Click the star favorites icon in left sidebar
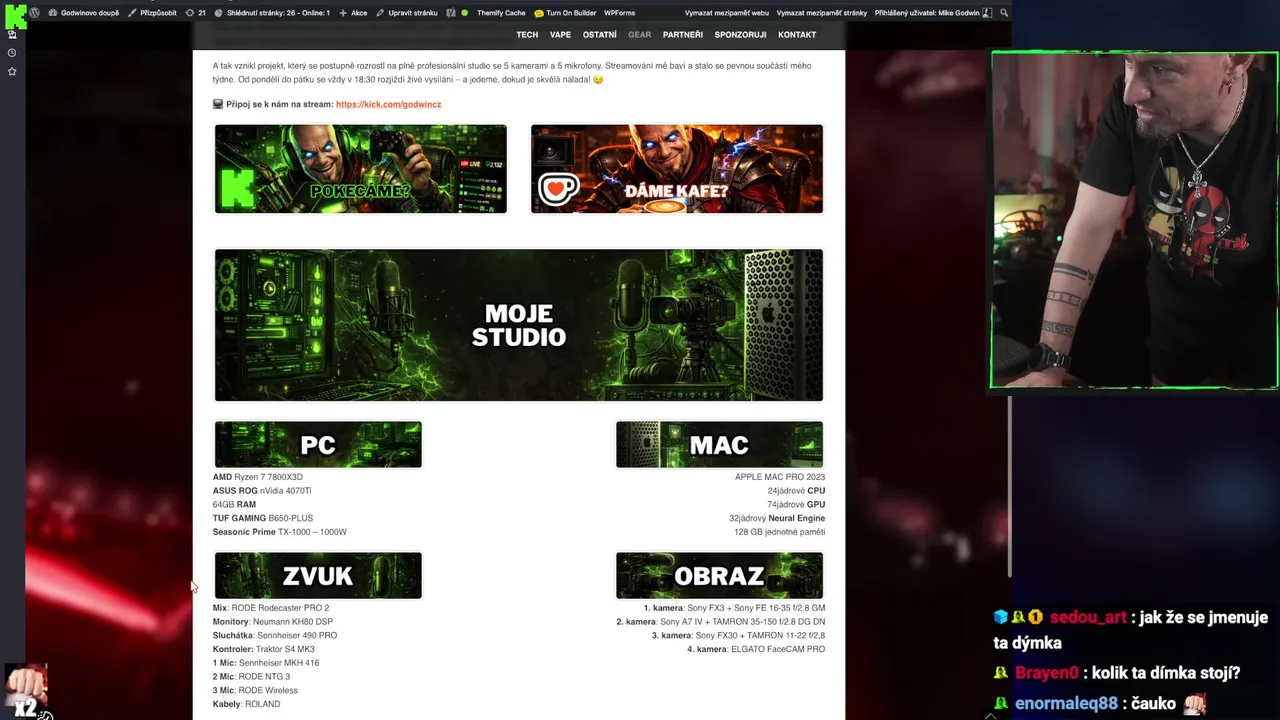1280x720 pixels. coord(12,72)
